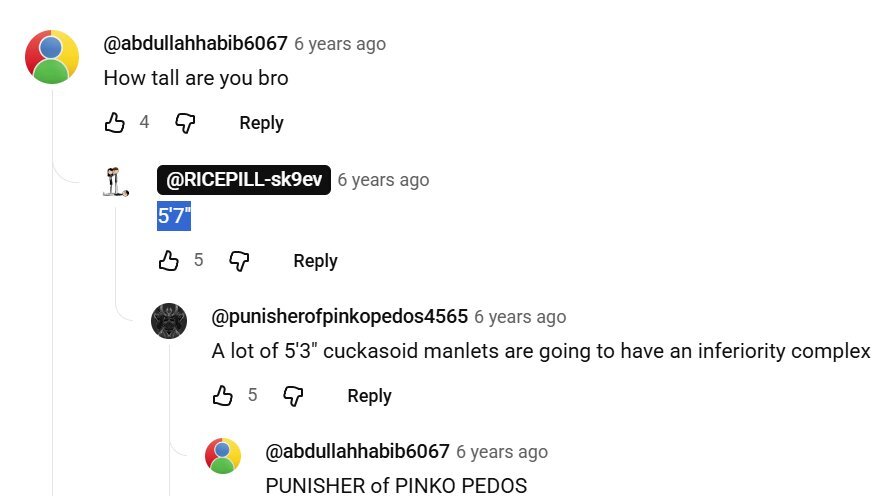
Task: Open timestamp "6 years ago" of top comment
Action: click(x=340, y=44)
